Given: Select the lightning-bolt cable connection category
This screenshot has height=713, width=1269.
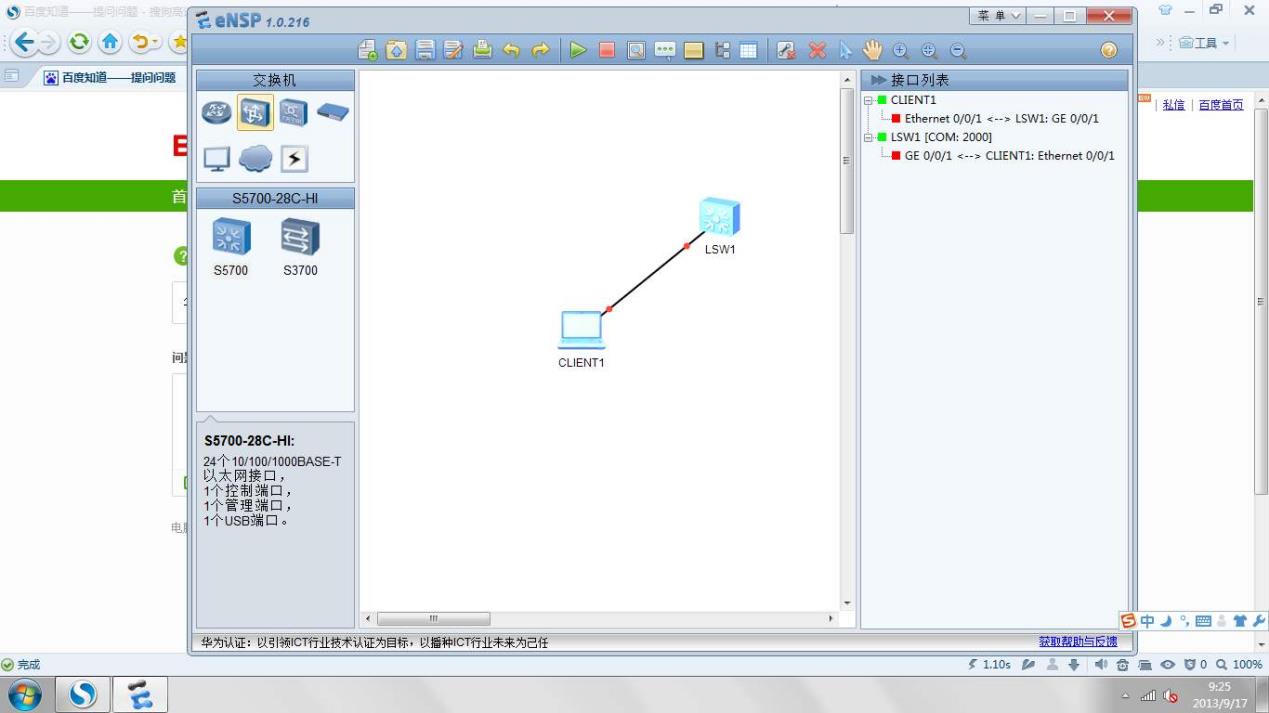Looking at the screenshot, I should pos(294,159).
